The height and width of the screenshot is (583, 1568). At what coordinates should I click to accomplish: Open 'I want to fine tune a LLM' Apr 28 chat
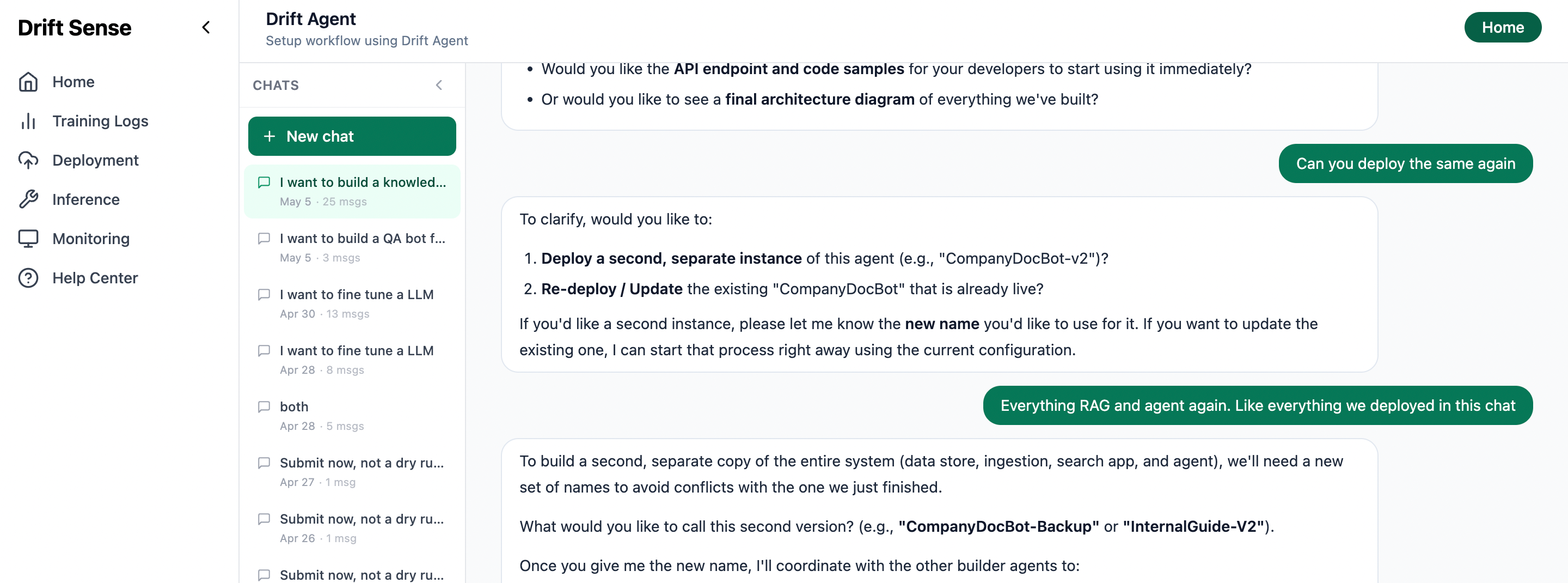click(352, 360)
